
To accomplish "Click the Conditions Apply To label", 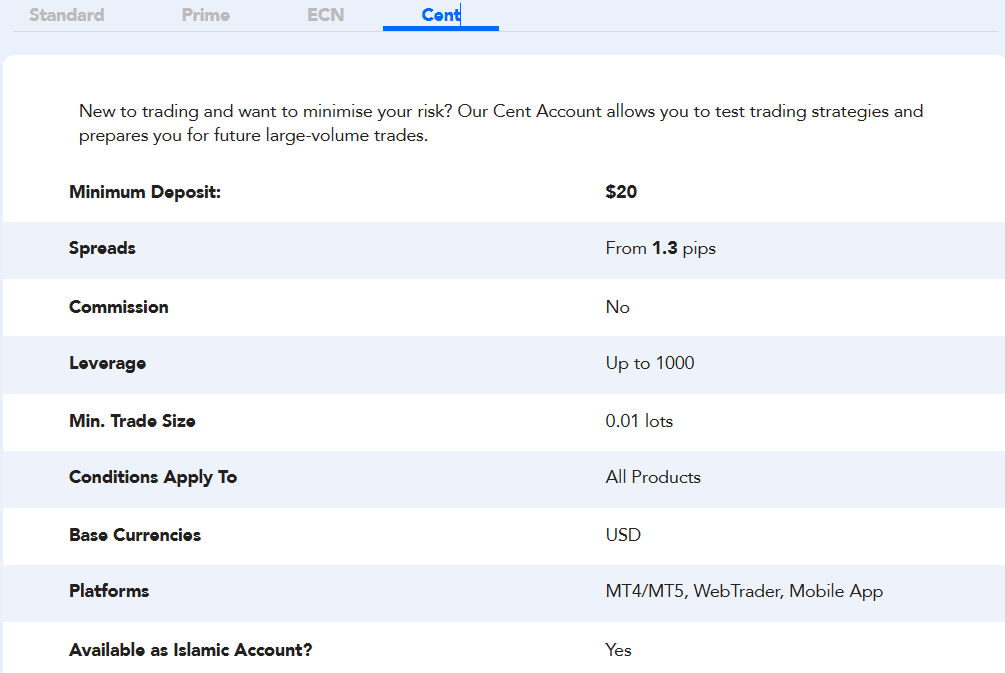I will pyautogui.click(x=153, y=478).
